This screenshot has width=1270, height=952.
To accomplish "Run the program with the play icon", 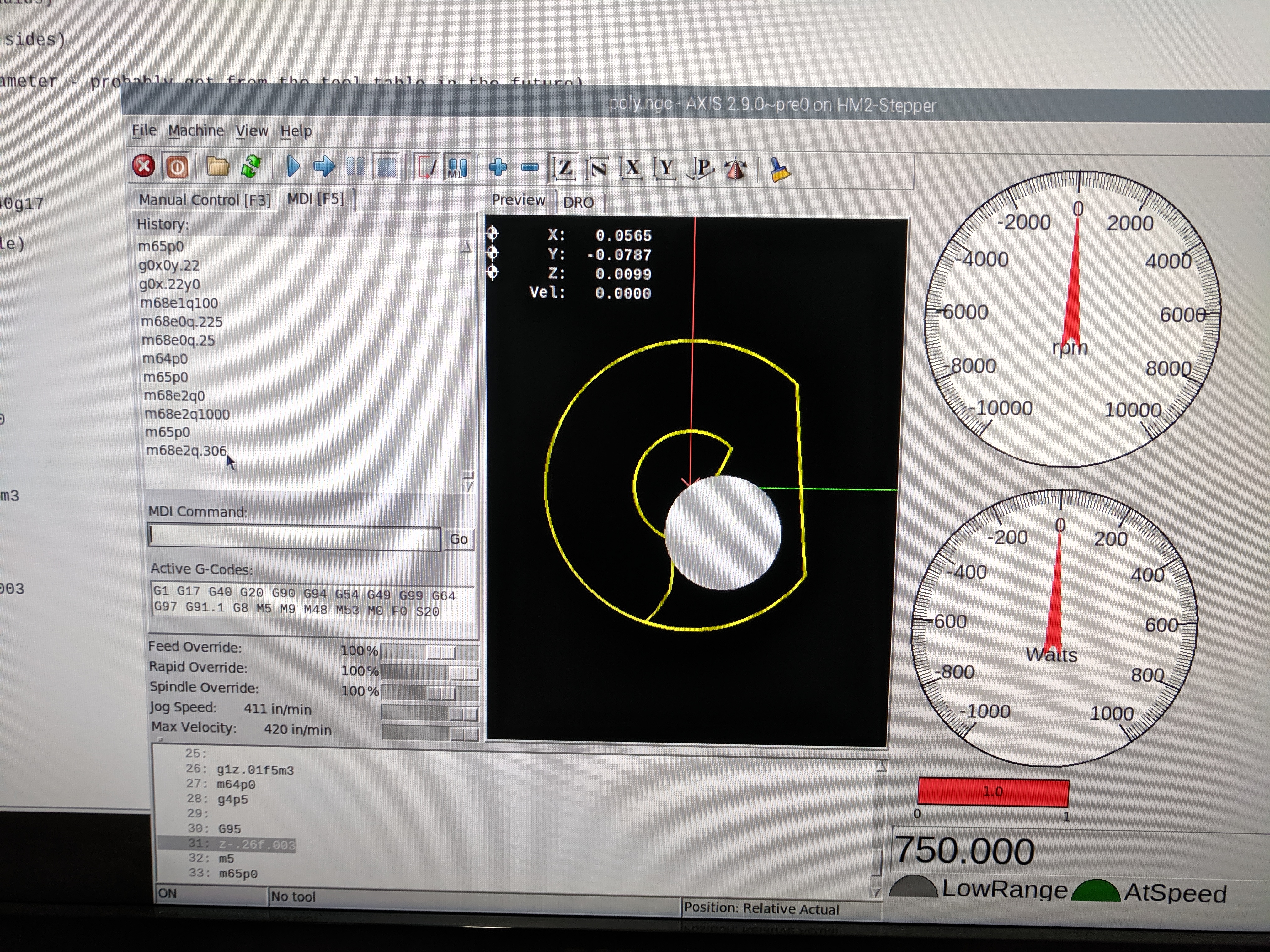I will [293, 167].
